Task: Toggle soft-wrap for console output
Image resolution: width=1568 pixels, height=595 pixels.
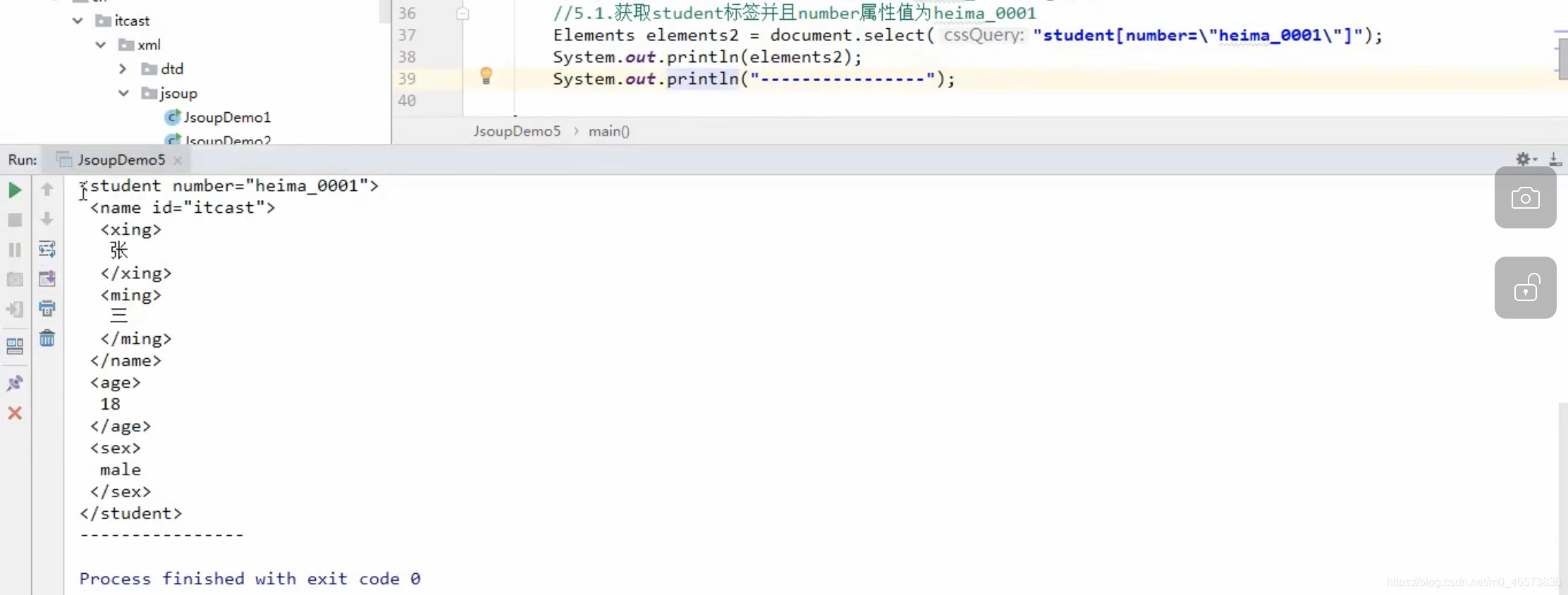Action: click(47, 249)
